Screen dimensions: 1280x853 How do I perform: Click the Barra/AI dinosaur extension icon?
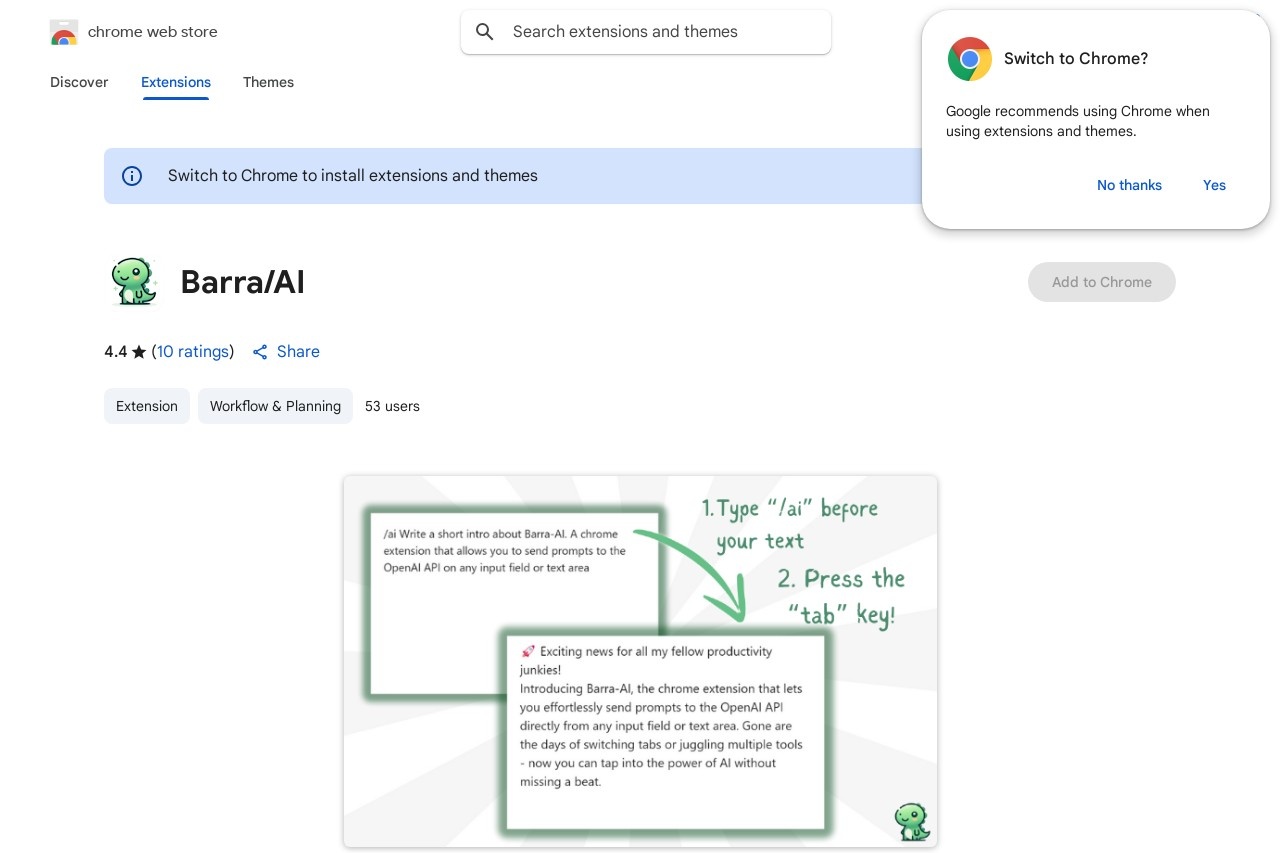133,282
